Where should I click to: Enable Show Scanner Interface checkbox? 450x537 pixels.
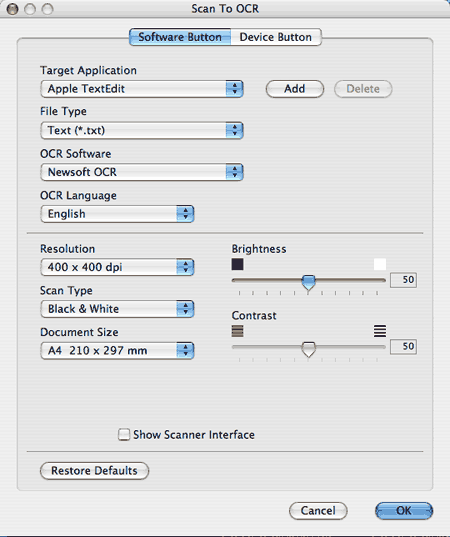(124, 434)
